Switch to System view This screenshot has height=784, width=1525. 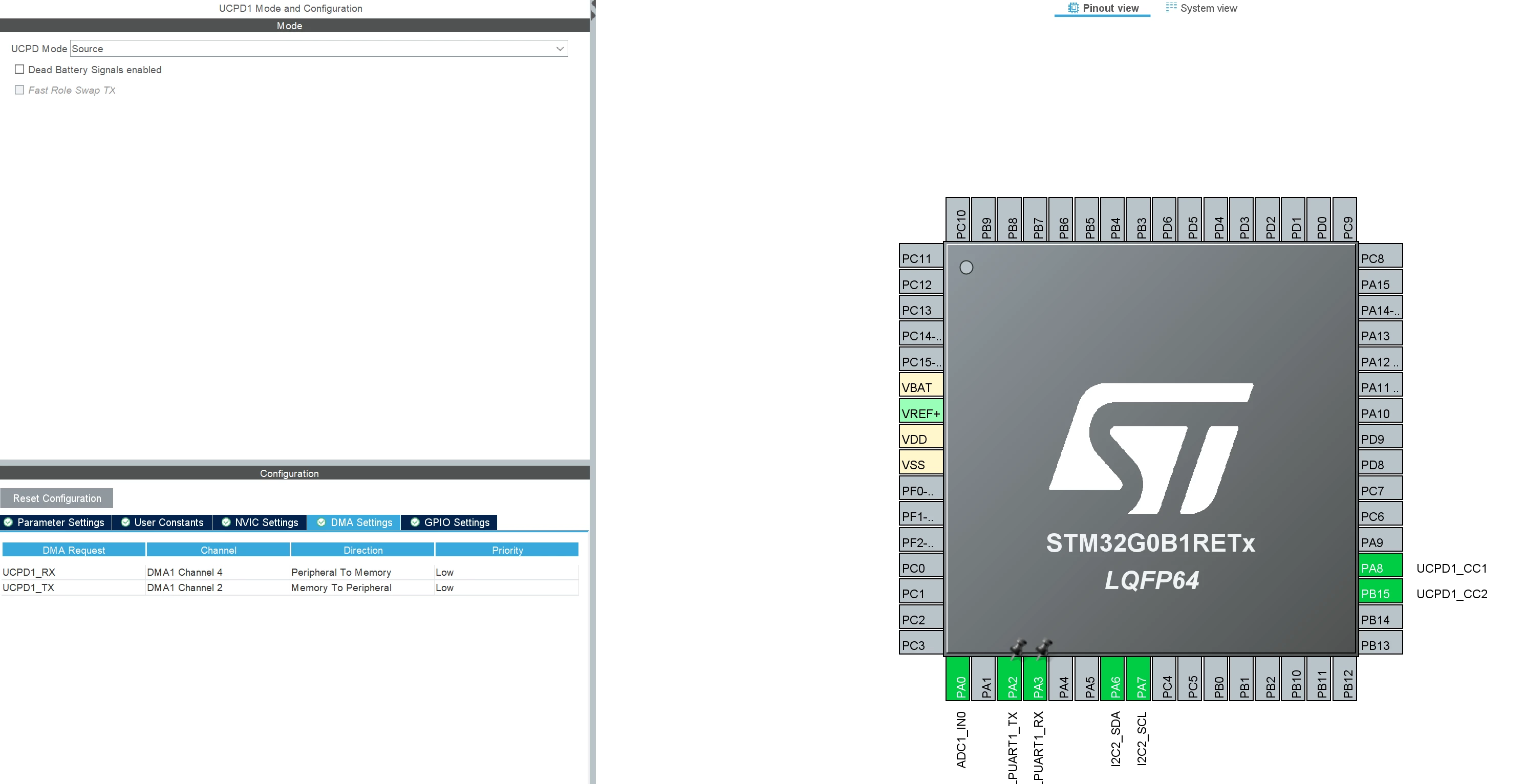[x=1201, y=8]
